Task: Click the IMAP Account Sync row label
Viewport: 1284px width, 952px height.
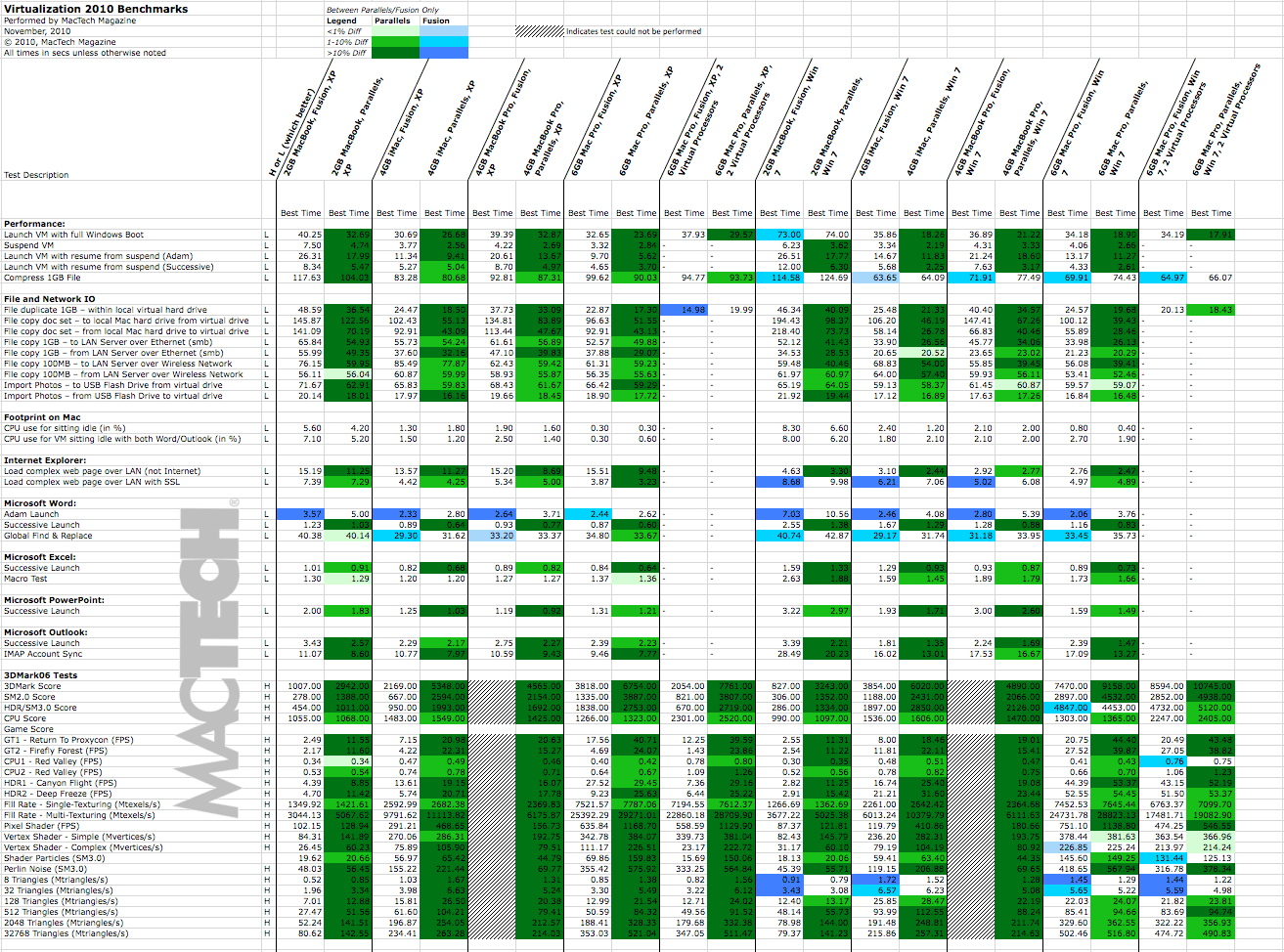Action: click(x=43, y=654)
